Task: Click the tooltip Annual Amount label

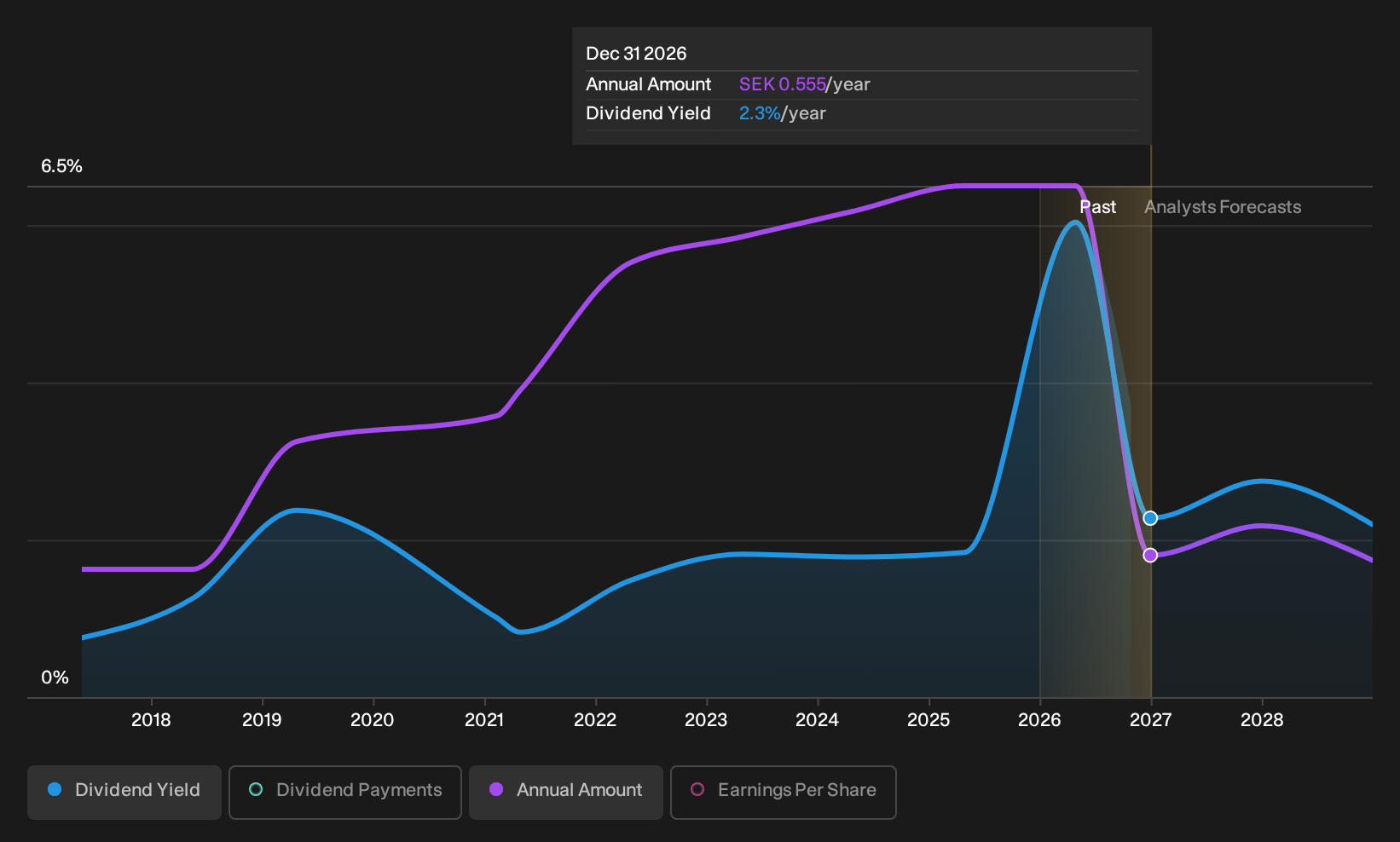Action: pos(648,84)
